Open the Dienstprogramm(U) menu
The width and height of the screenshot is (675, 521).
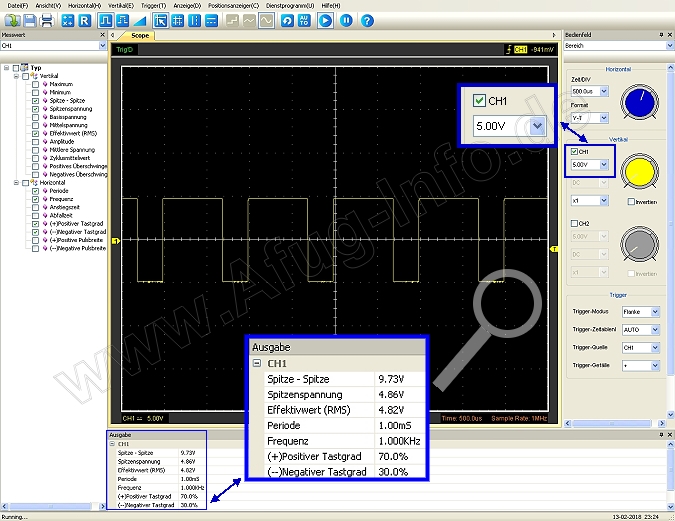pyautogui.click(x=290, y=6)
